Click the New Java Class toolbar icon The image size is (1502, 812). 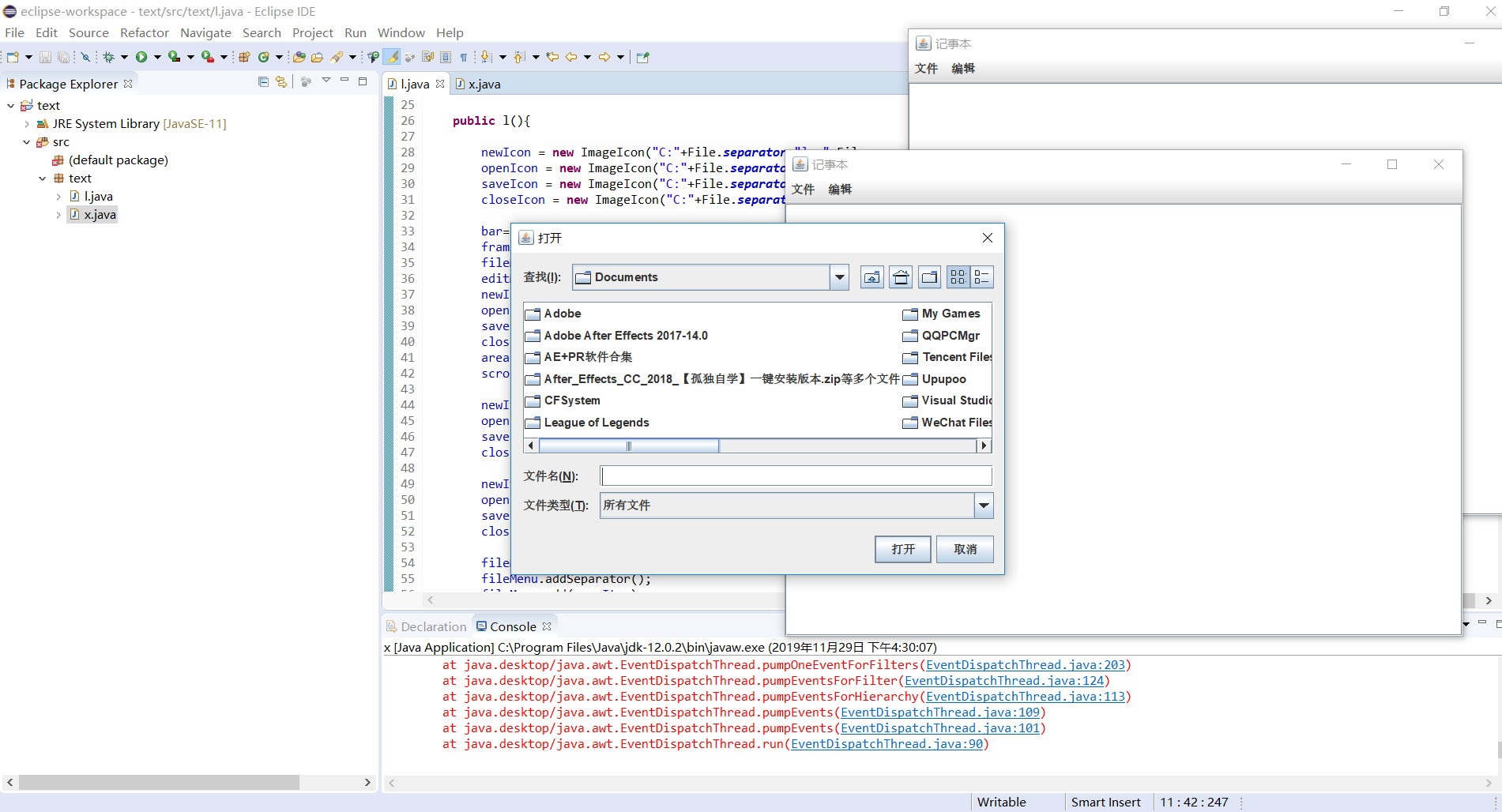(x=264, y=57)
